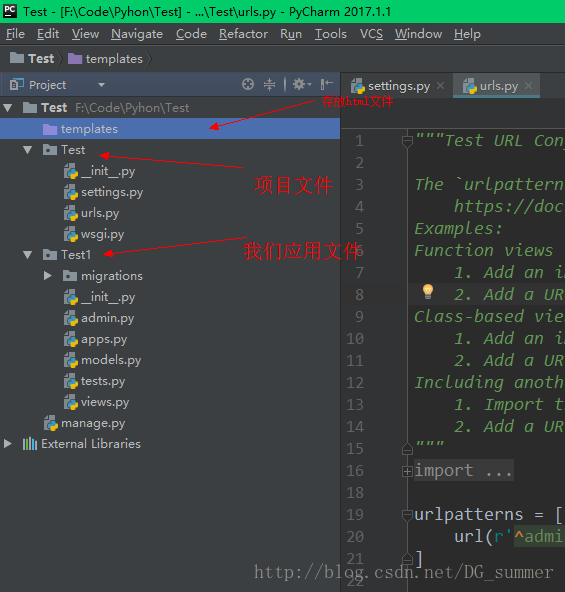
Task: Select the templates folder in tree
Action: [x=170, y=129]
